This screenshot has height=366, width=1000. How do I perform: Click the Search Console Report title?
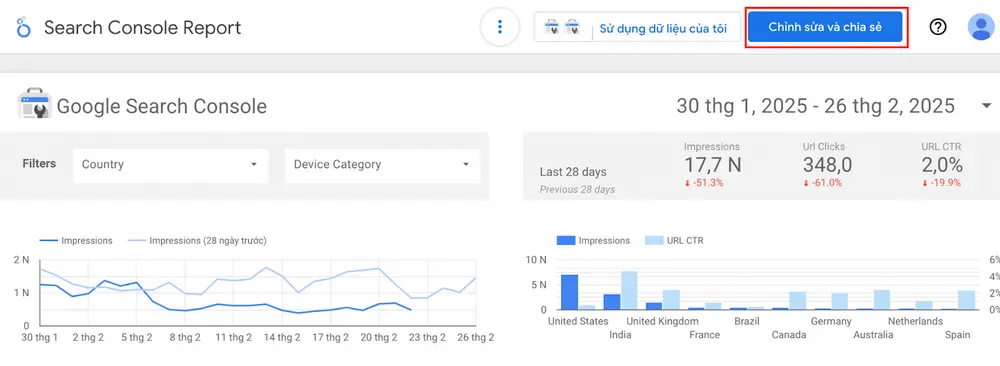[142, 28]
